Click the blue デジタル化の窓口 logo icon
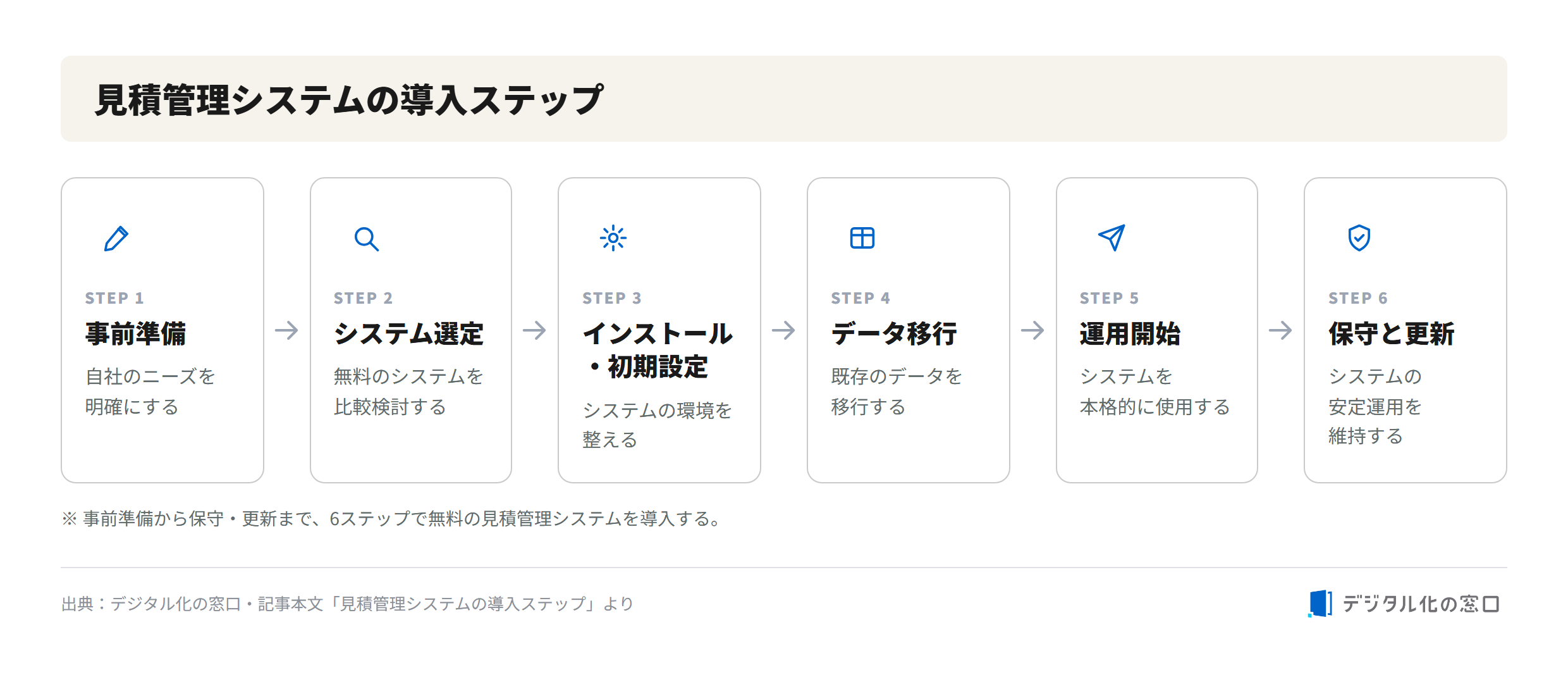Viewport: 1568px width, 677px height. [1320, 604]
